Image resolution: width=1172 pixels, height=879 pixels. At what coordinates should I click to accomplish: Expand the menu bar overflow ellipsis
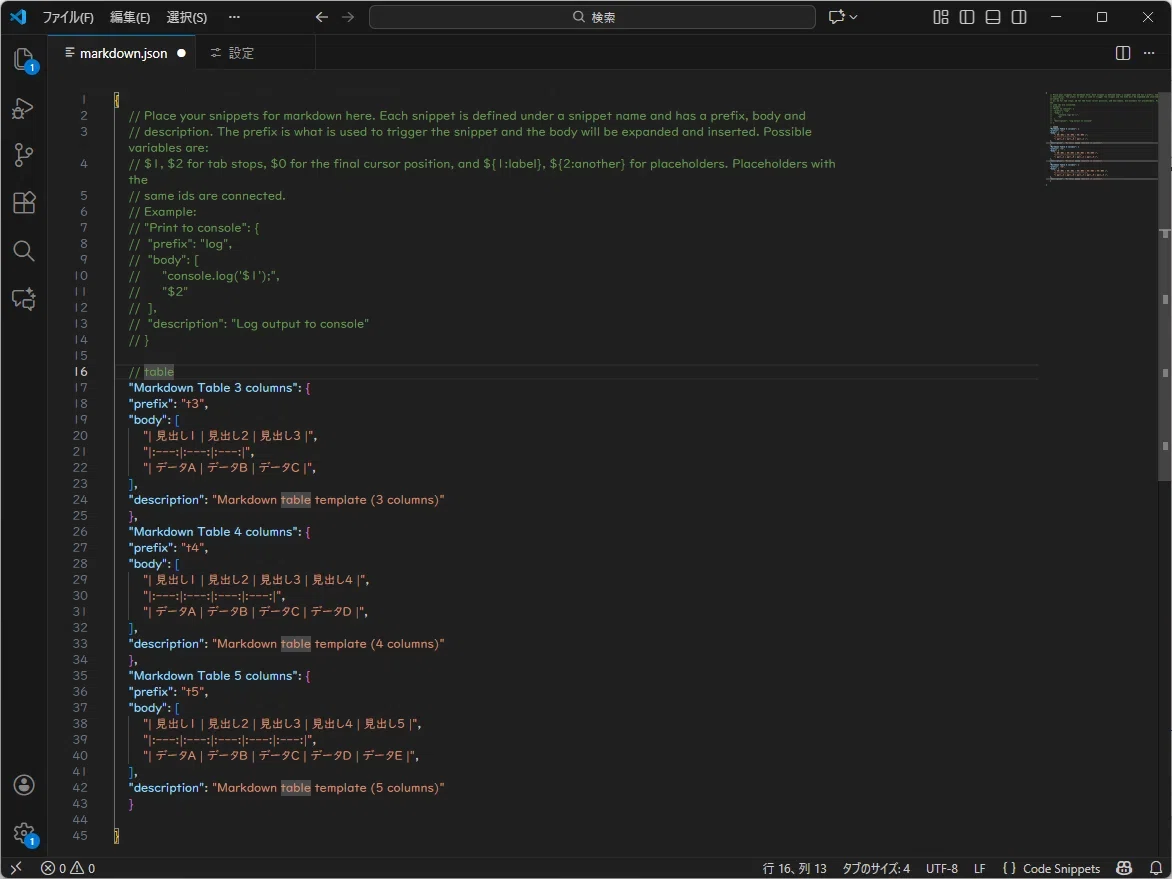point(234,16)
